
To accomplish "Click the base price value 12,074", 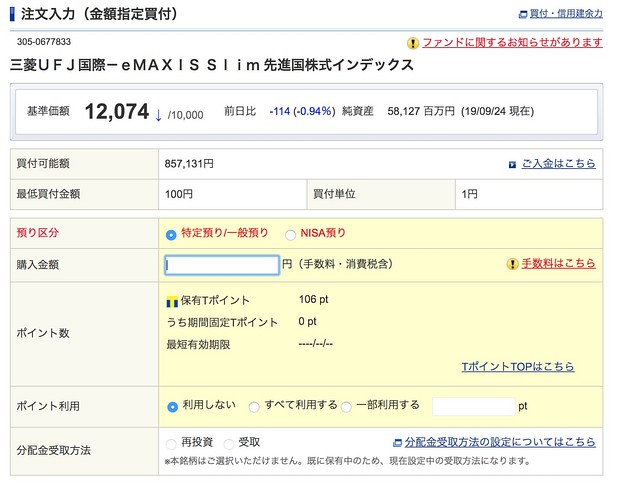I will [117, 111].
